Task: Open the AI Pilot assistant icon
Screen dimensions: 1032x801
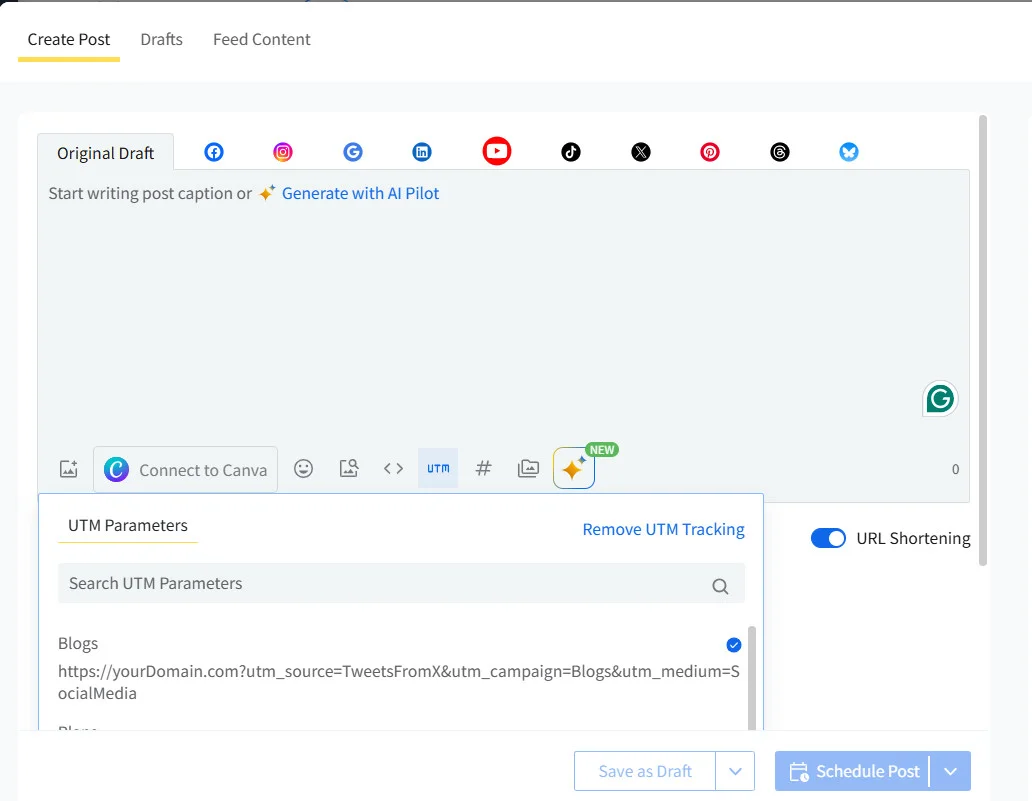Action: 573,468
